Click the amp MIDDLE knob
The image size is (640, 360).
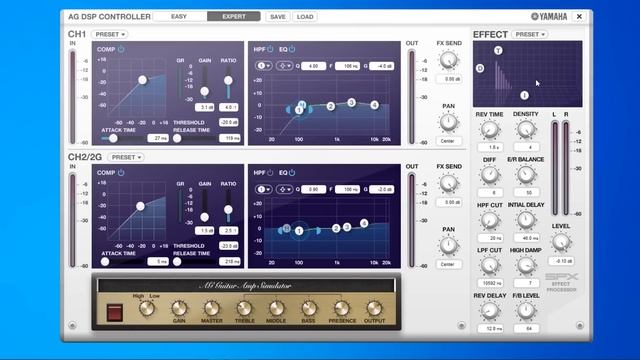pos(276,309)
